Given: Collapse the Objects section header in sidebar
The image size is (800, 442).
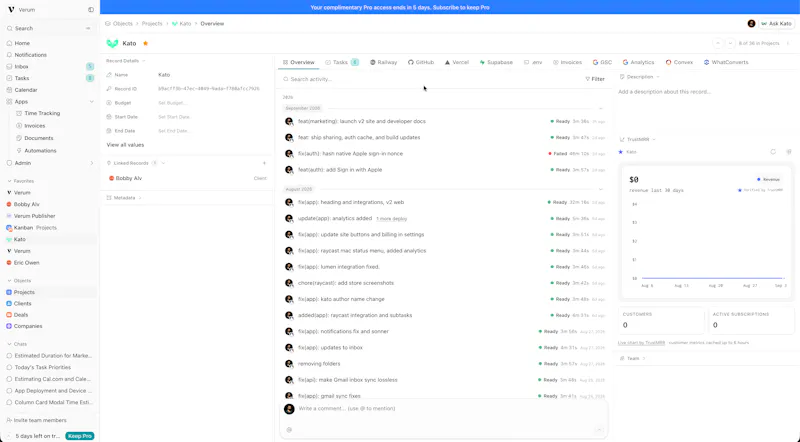Looking at the screenshot, I should (19, 281).
